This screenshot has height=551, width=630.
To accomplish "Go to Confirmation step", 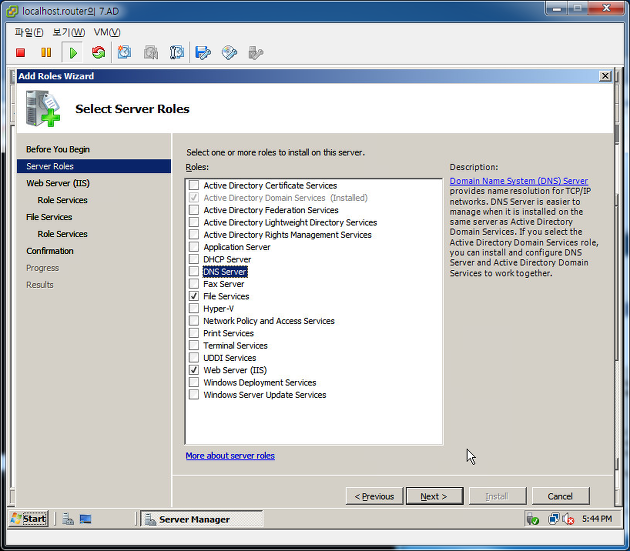I will [50, 251].
